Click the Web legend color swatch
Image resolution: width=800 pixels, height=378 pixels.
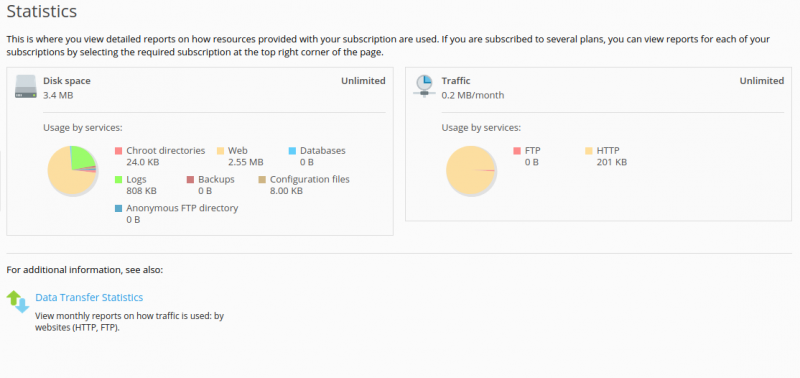click(220, 151)
